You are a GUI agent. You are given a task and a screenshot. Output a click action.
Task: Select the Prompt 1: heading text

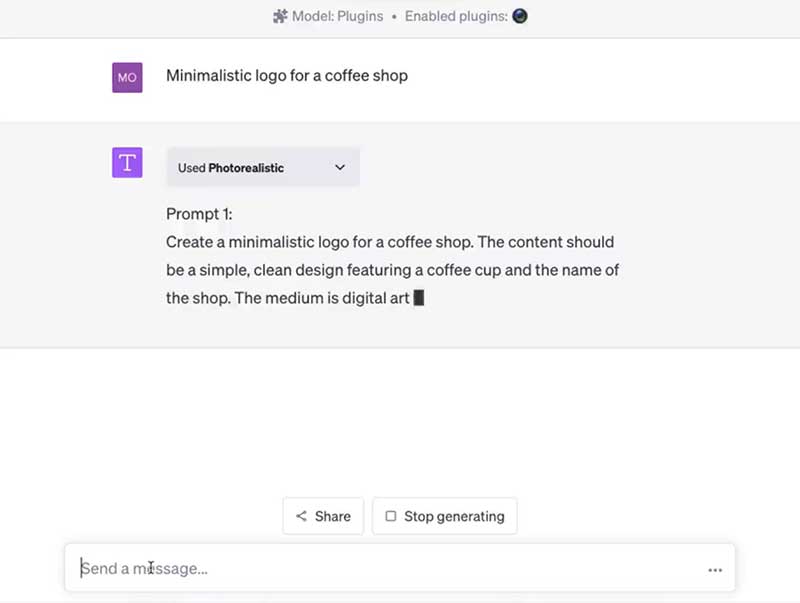199,214
